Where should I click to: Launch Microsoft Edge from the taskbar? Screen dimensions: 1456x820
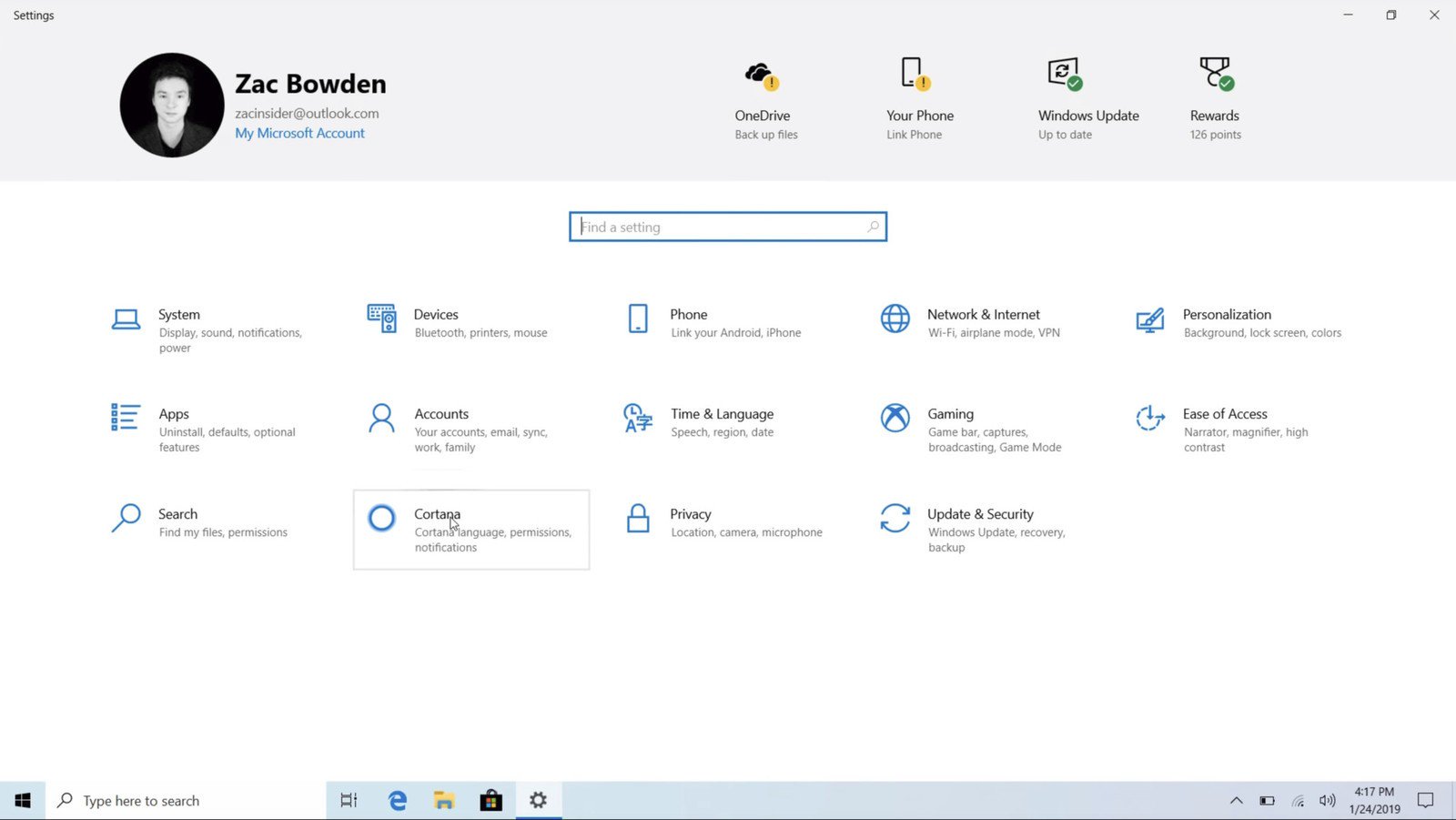(397, 800)
